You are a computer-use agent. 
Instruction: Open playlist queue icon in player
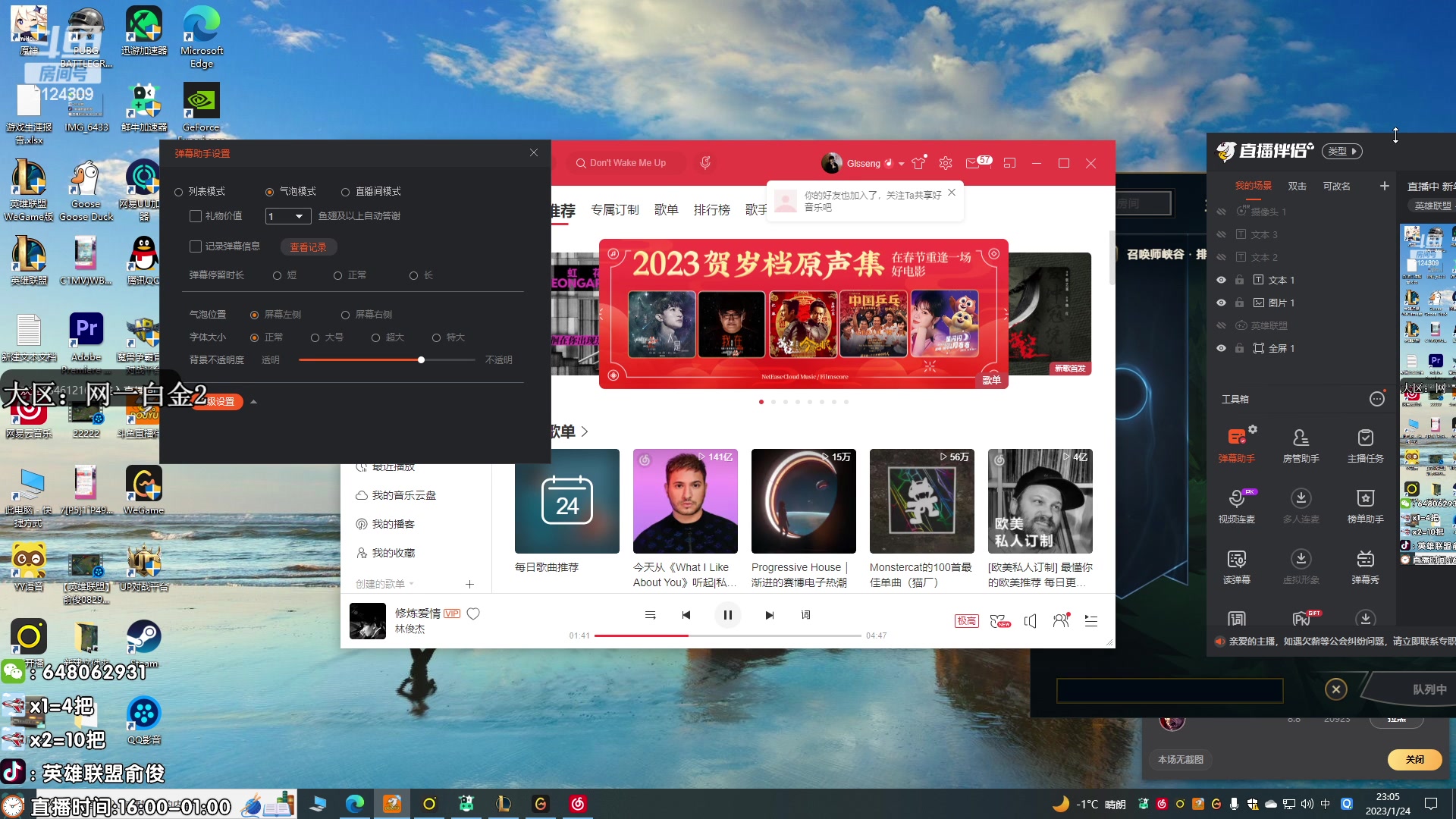coord(1091,621)
